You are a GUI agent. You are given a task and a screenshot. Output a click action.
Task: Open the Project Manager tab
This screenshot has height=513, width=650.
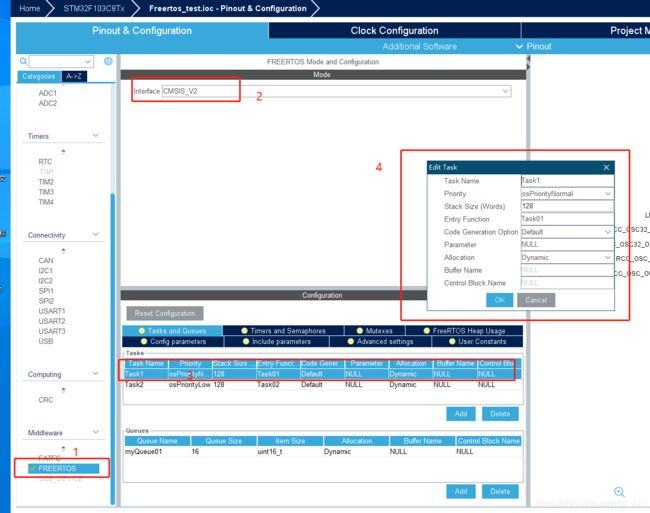click(586, 31)
